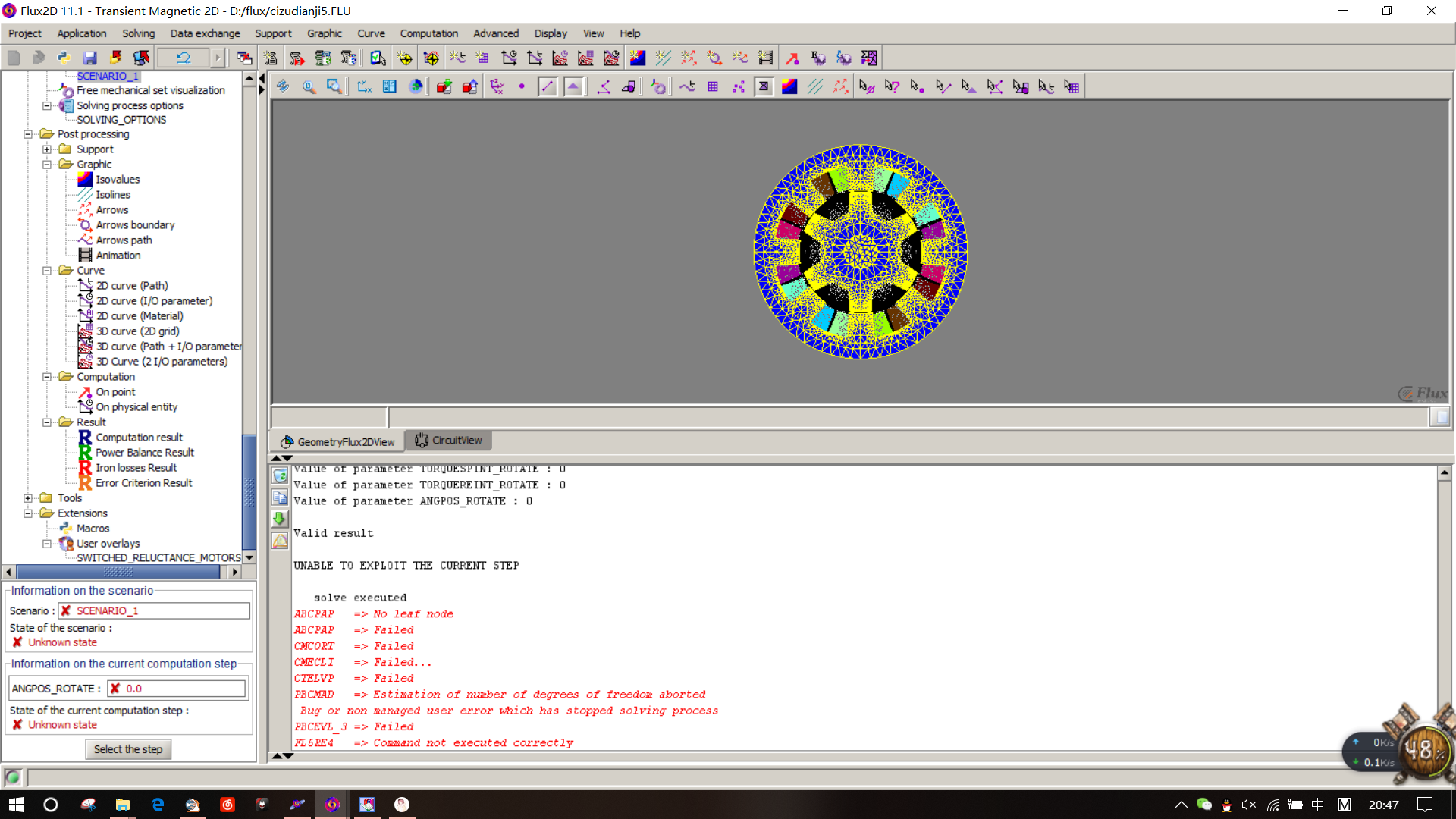
Task: Click the globe view icon in view toolbar
Action: tap(416, 86)
